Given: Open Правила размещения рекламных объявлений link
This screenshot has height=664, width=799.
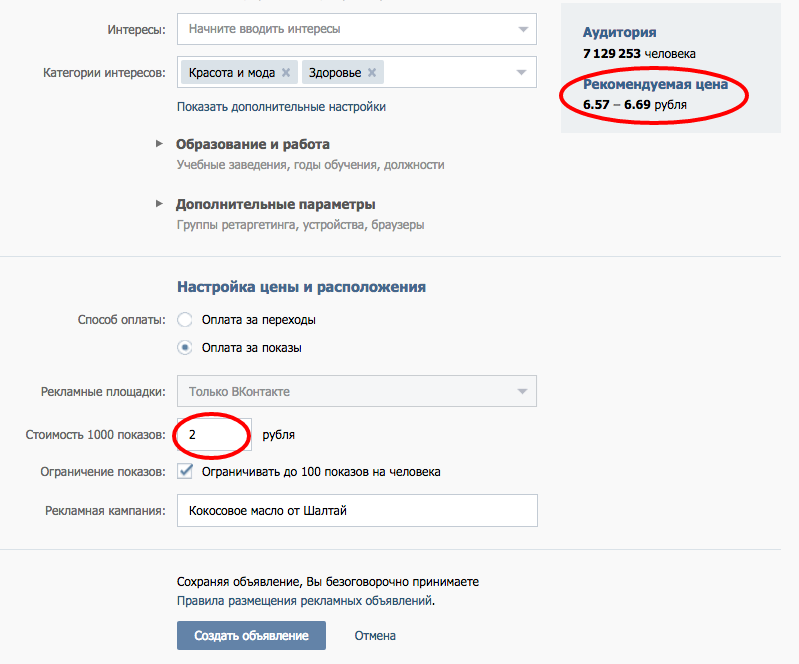Looking at the screenshot, I should click(x=305, y=601).
